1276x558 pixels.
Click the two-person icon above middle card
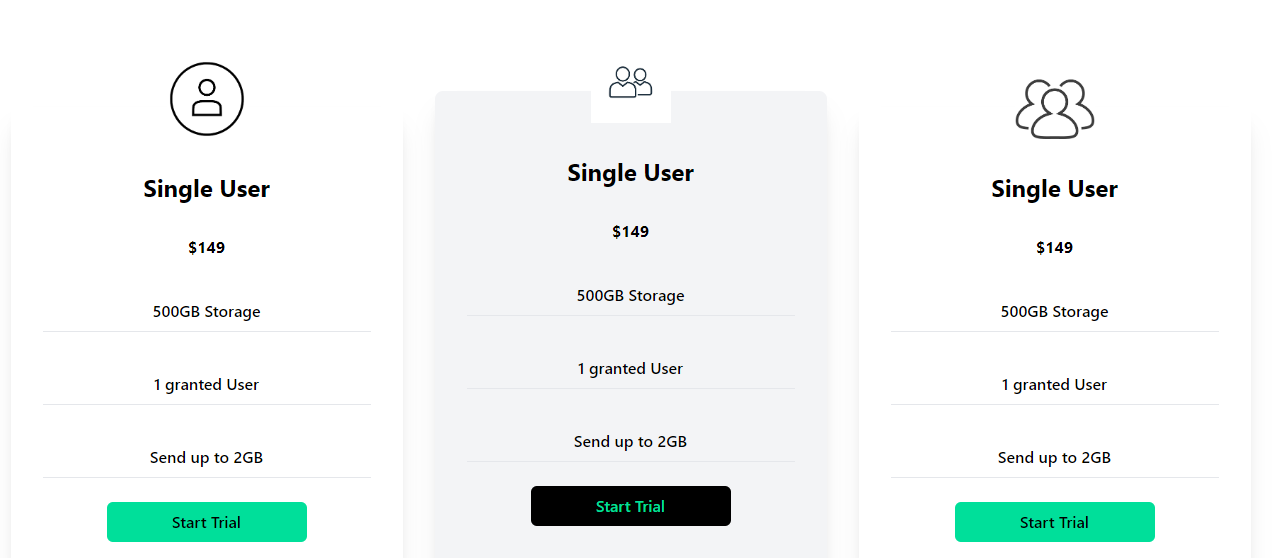[630, 82]
